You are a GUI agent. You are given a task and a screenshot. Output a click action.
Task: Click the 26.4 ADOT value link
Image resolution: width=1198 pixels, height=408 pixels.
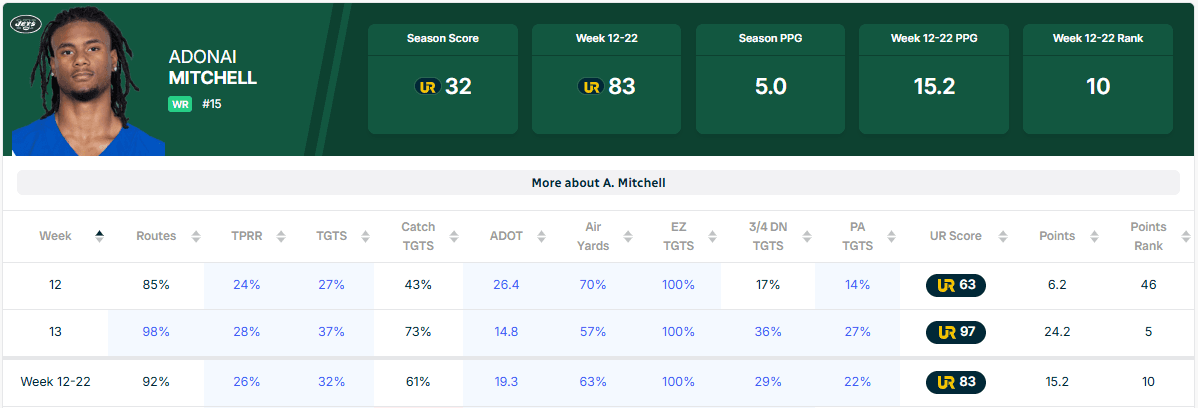[x=506, y=285]
